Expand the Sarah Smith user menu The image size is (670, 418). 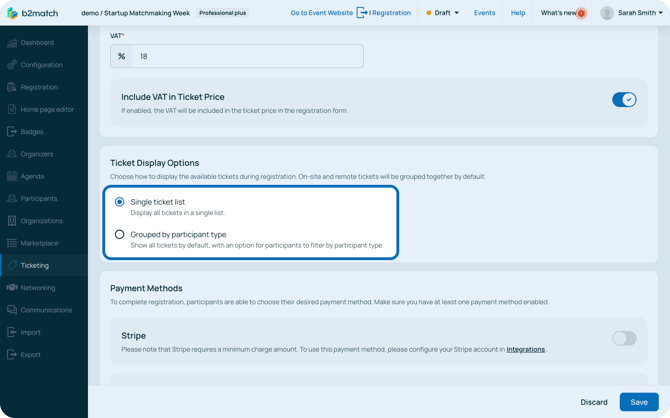click(632, 13)
